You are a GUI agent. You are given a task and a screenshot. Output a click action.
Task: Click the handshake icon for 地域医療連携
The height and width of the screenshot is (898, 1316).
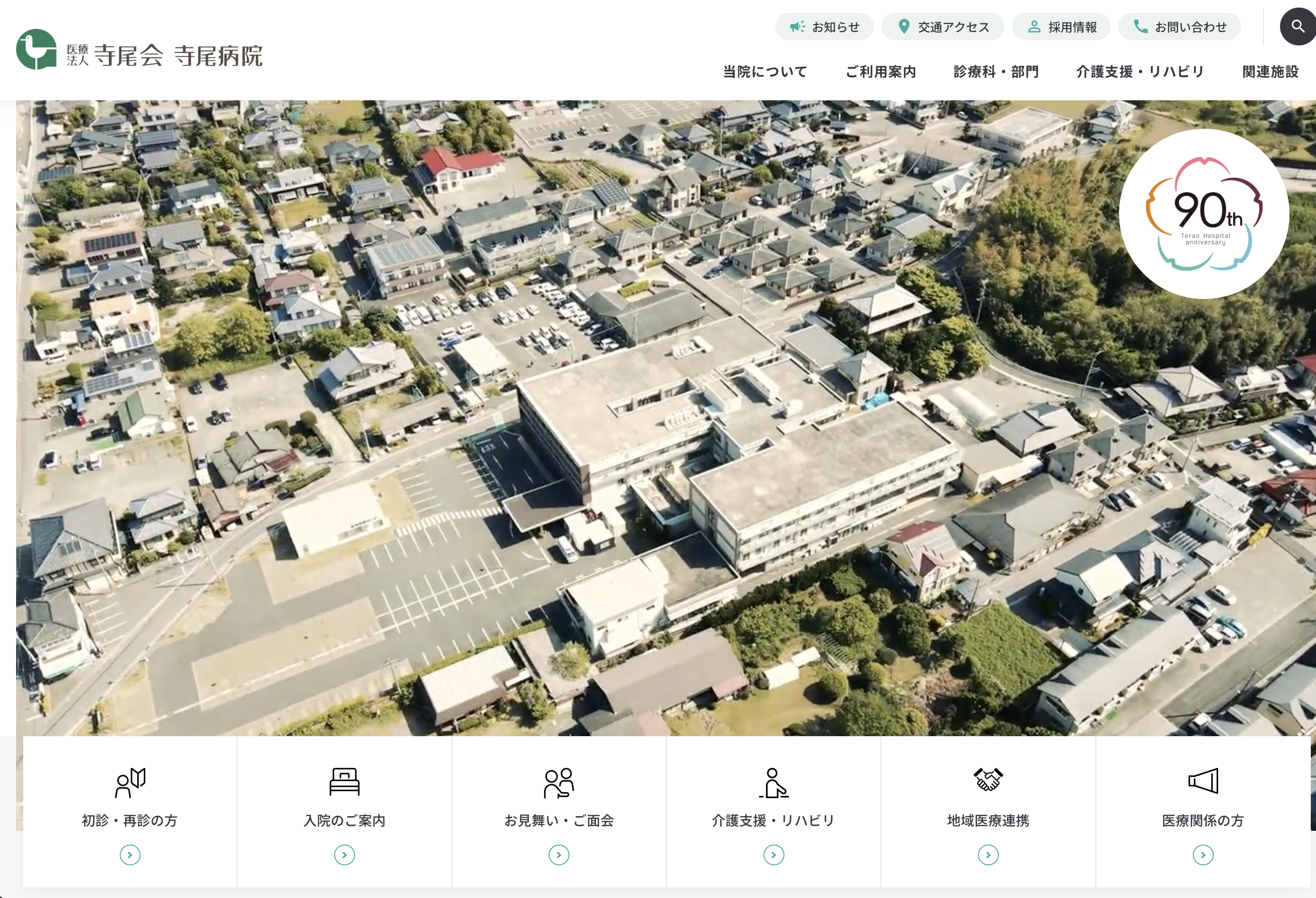[x=988, y=780]
